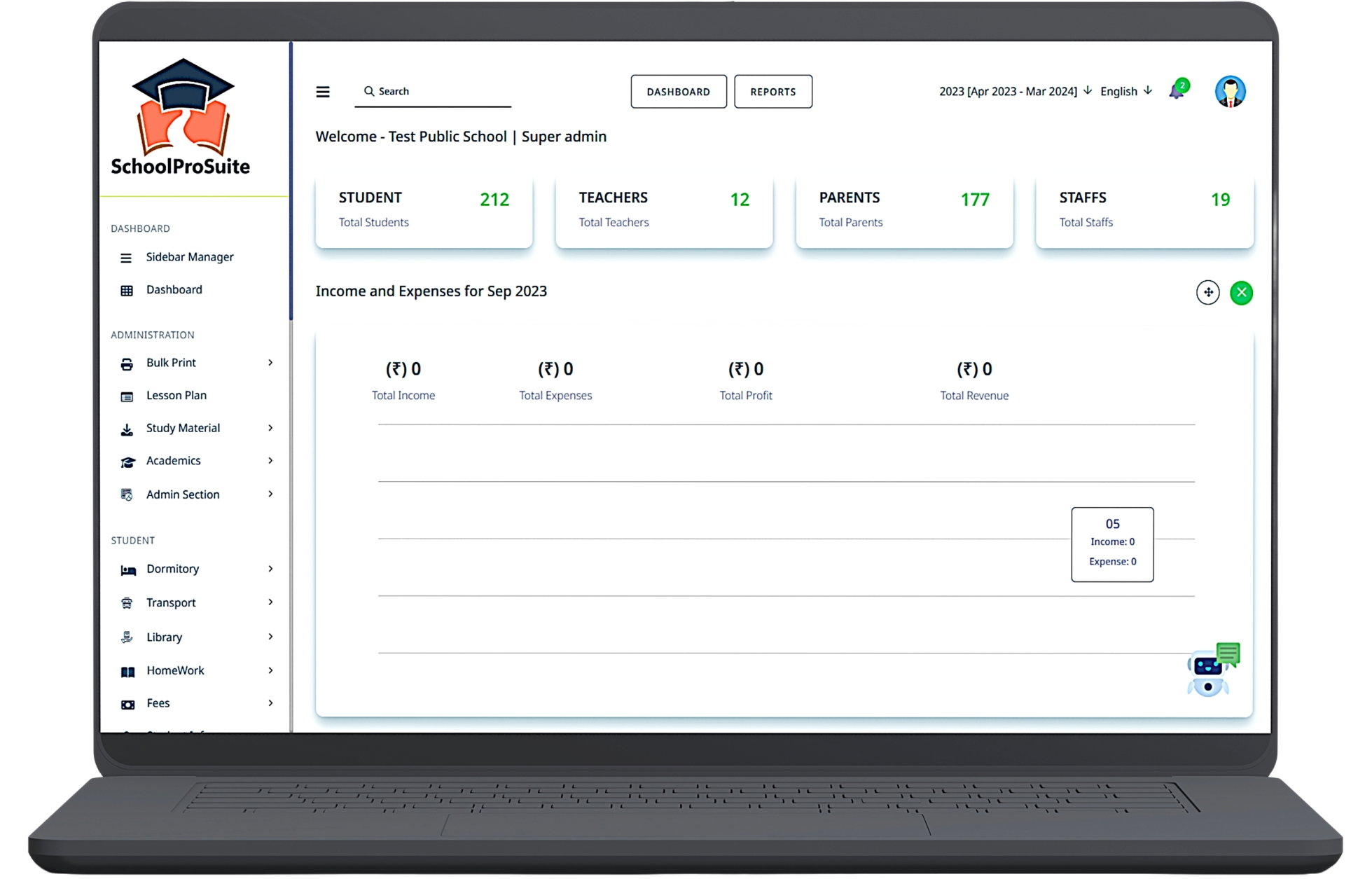The image size is (1372, 879).
Task: Click the Admin Section icon
Action: coord(127,495)
